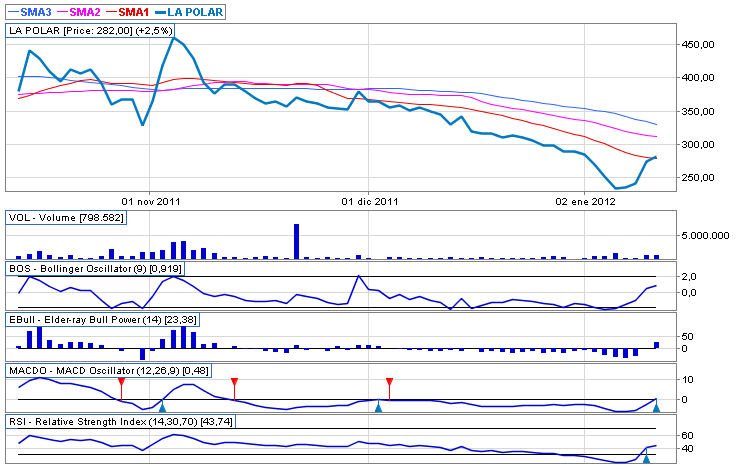This screenshot has height=470, width=745.
Task: Click the blue buy marker near December on MACD
Action: pyautogui.click(x=378, y=406)
